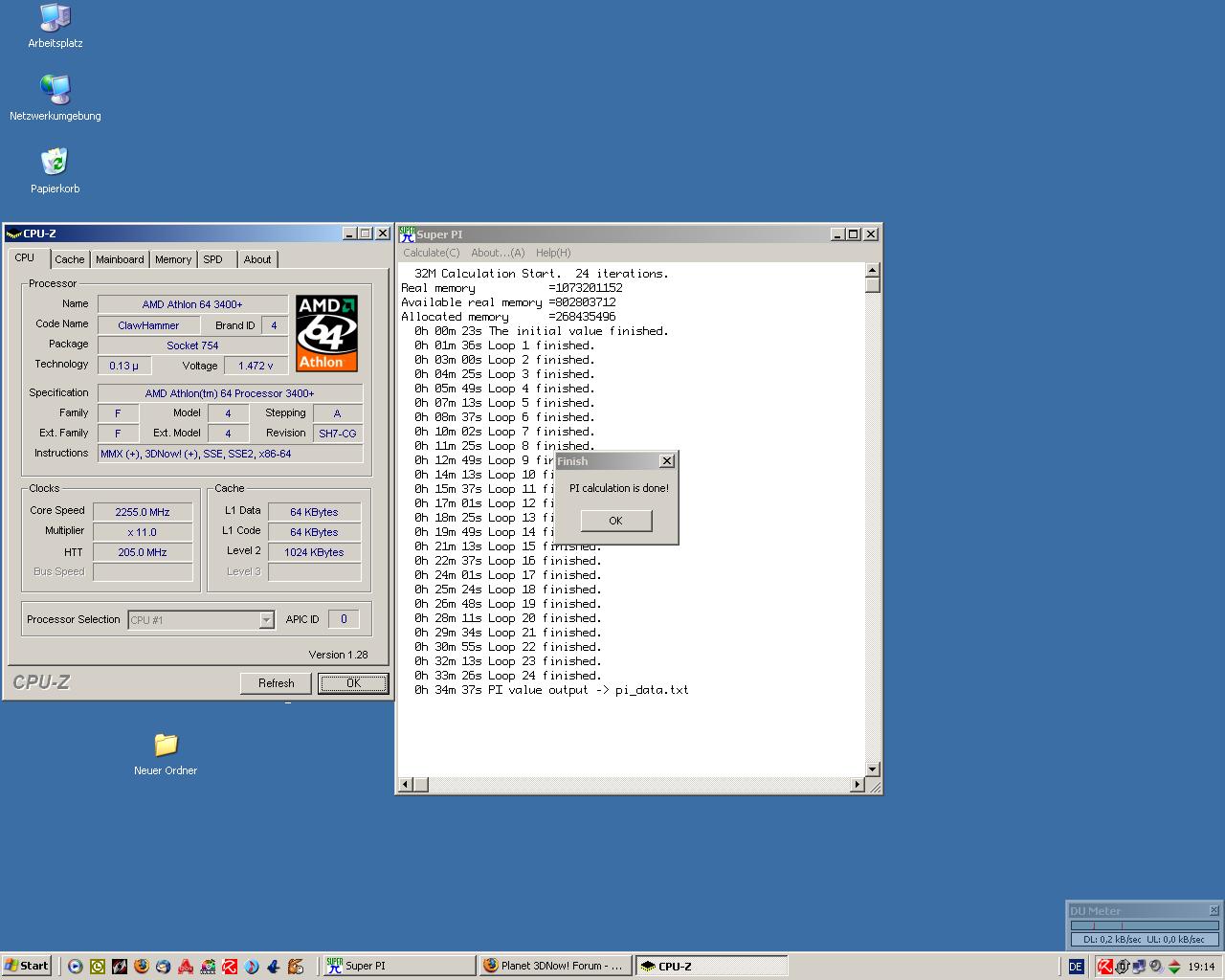Click the OK button in CPU-Z
The height and width of the screenshot is (980, 1225).
tap(353, 683)
